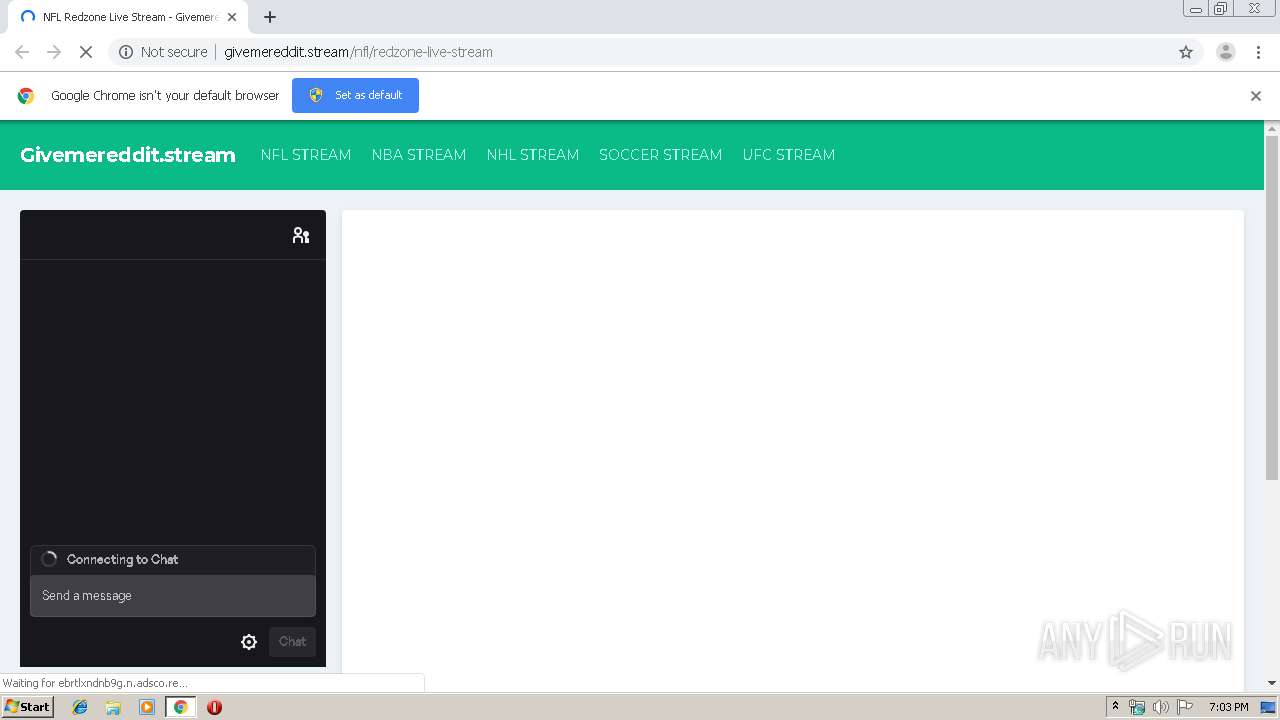Bookmark this page with the star icon
Image resolution: width=1280 pixels, height=720 pixels.
click(x=1186, y=52)
